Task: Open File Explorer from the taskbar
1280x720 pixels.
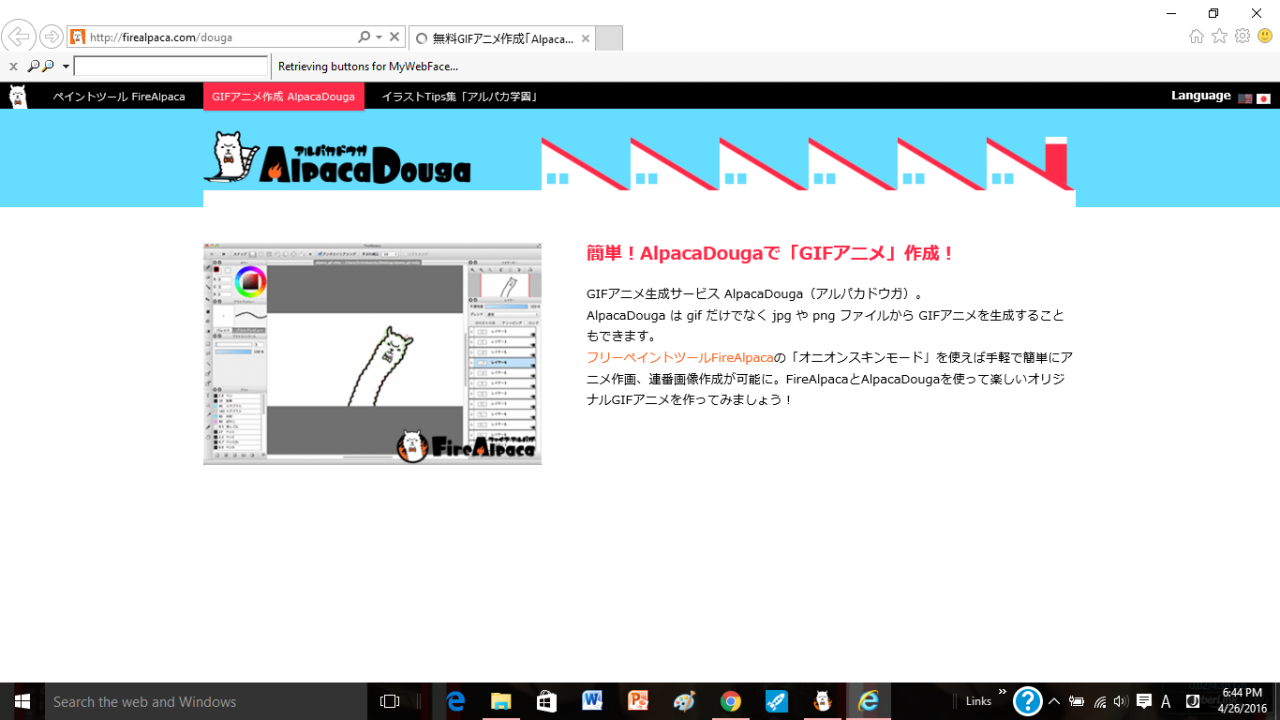Action: 501,701
